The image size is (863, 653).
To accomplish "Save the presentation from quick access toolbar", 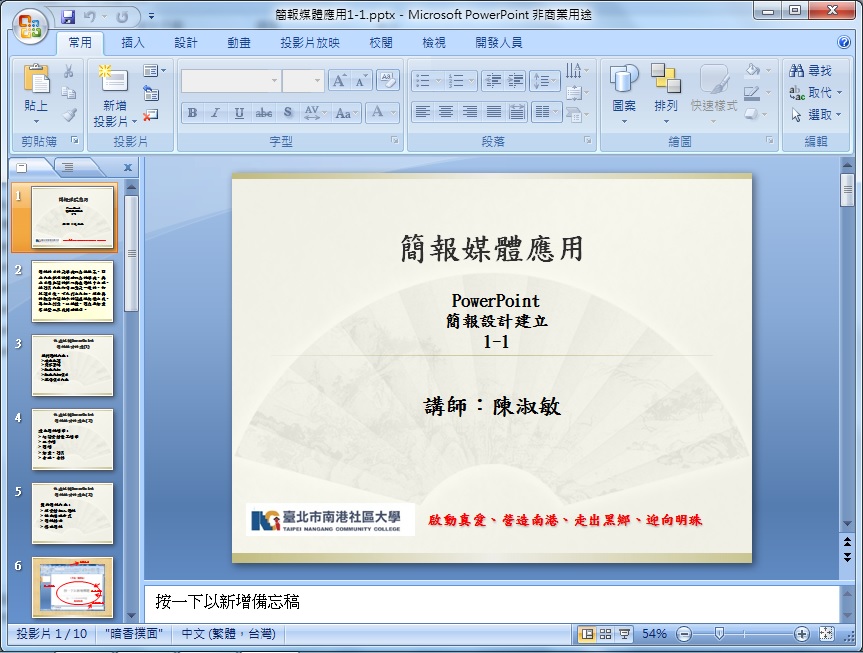I will (x=68, y=16).
